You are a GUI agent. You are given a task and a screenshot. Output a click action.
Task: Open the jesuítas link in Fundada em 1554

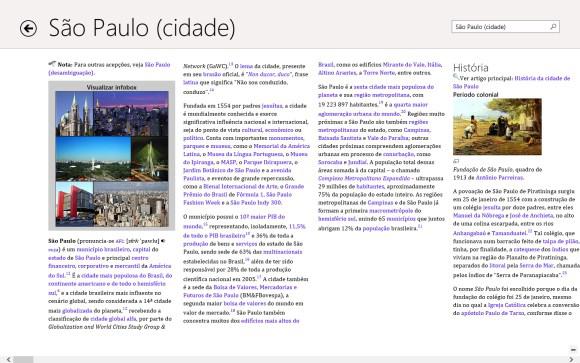tap(272, 106)
